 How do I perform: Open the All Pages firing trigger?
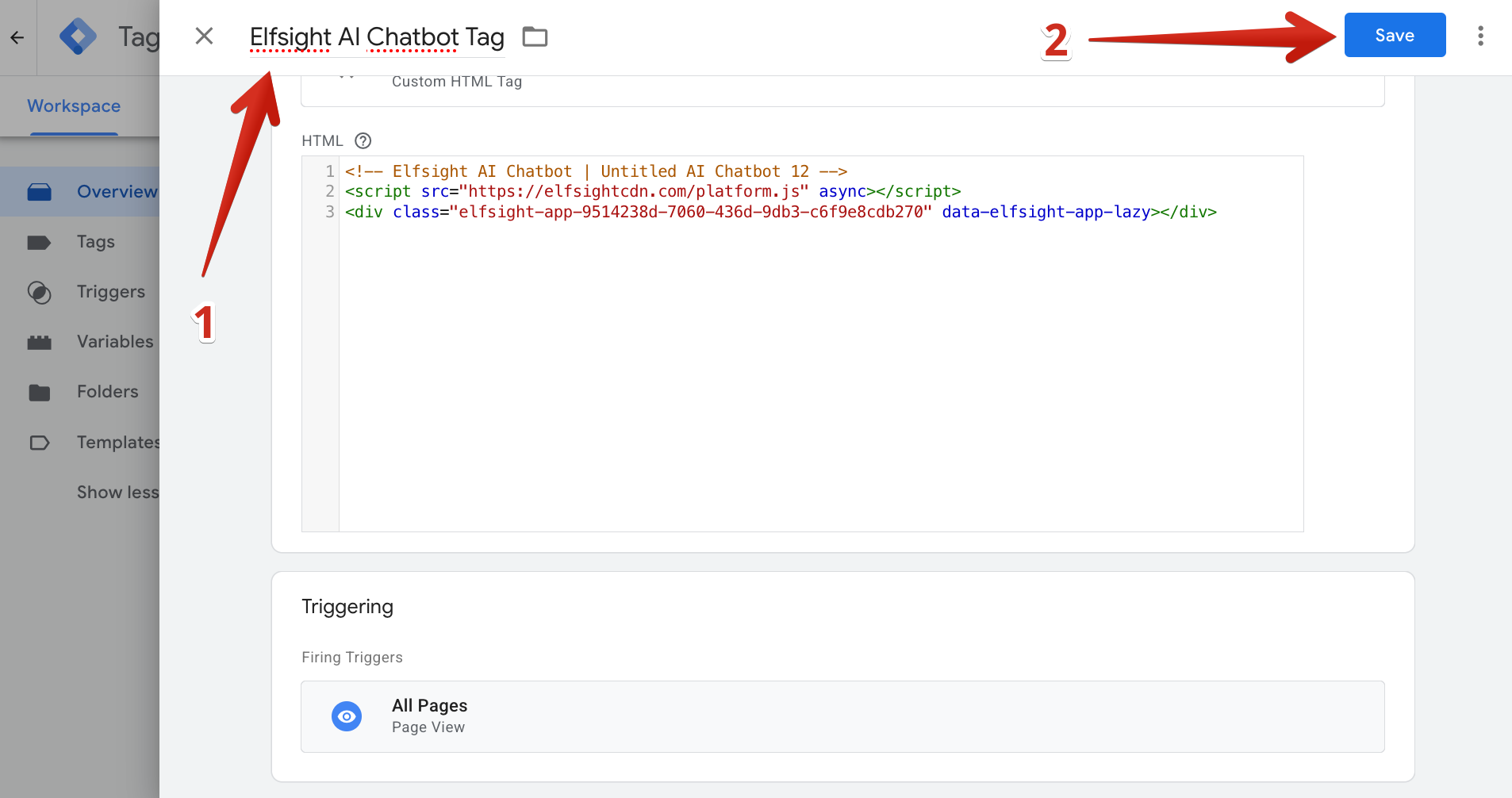pyautogui.click(x=842, y=716)
